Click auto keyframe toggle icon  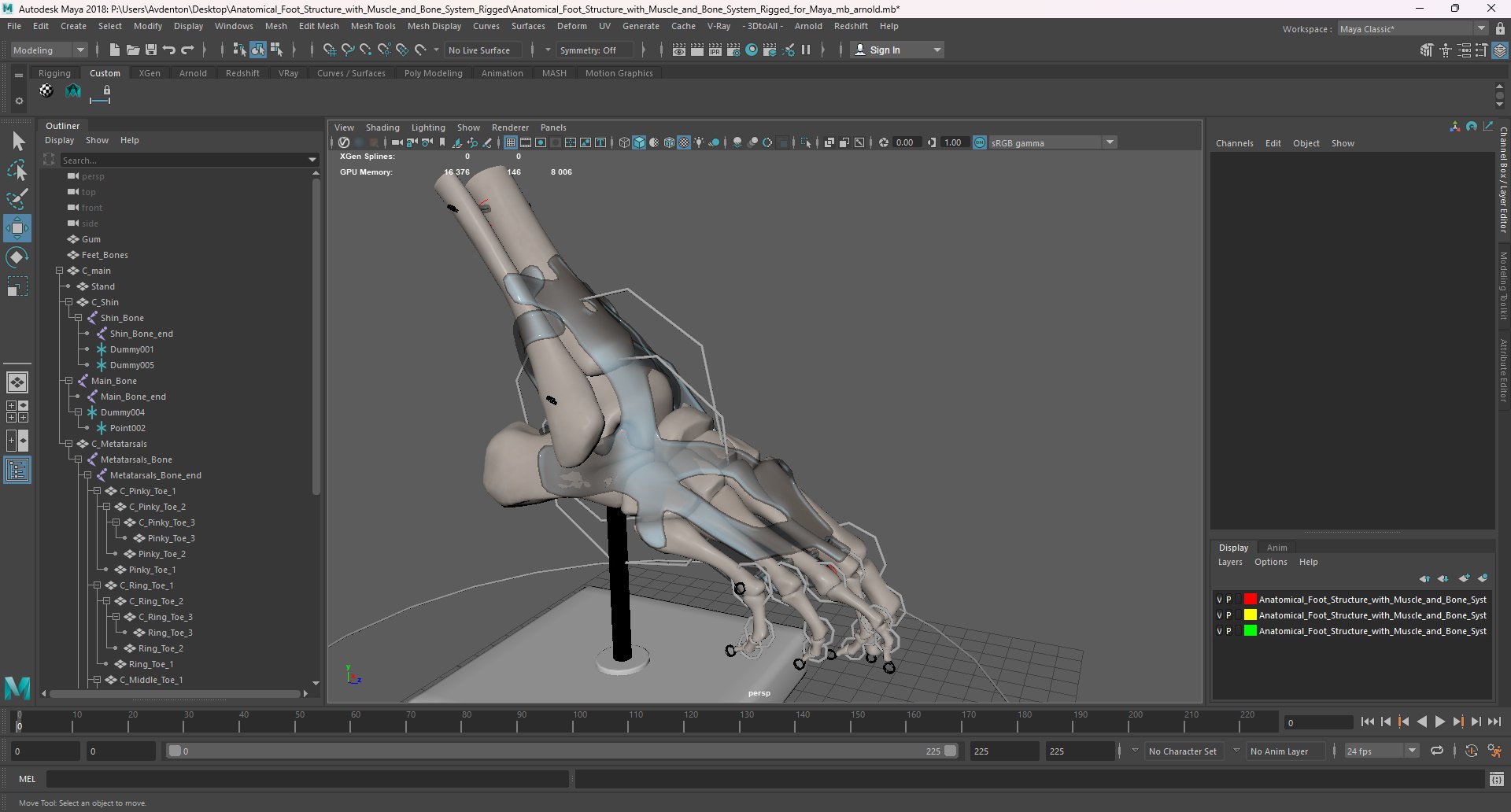pyautogui.click(x=1472, y=751)
